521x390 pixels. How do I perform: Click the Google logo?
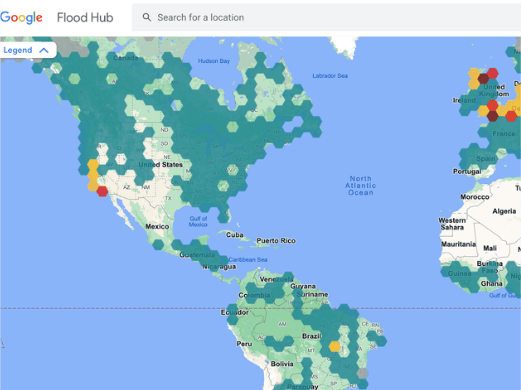tap(21, 18)
